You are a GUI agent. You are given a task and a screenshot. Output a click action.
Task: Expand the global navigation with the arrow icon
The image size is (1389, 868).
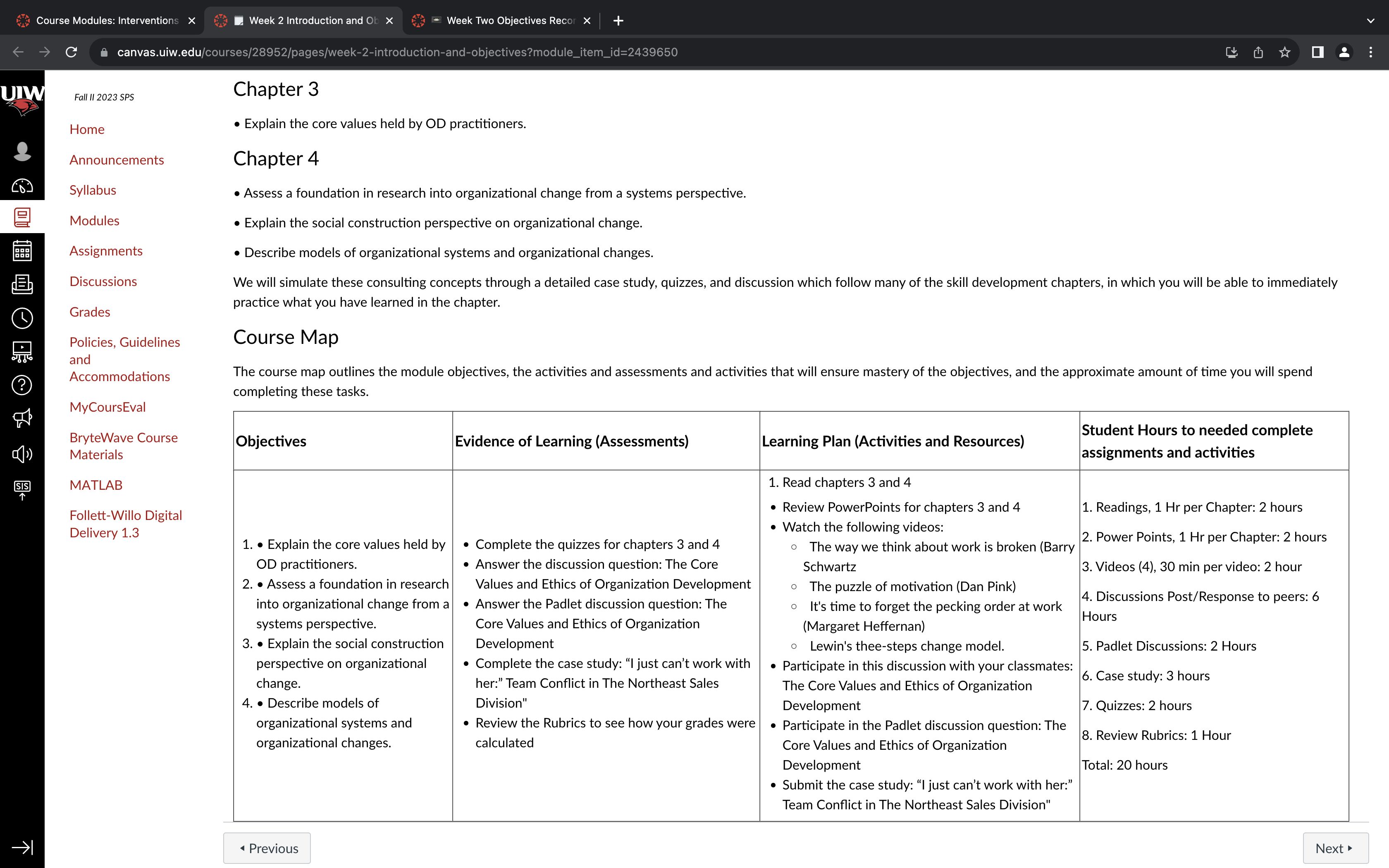point(22,847)
